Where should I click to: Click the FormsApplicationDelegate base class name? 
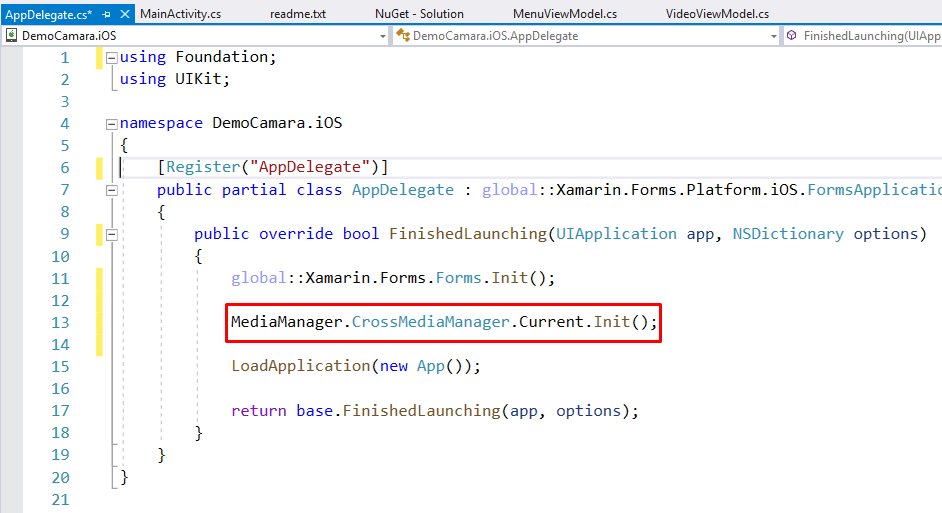point(874,190)
